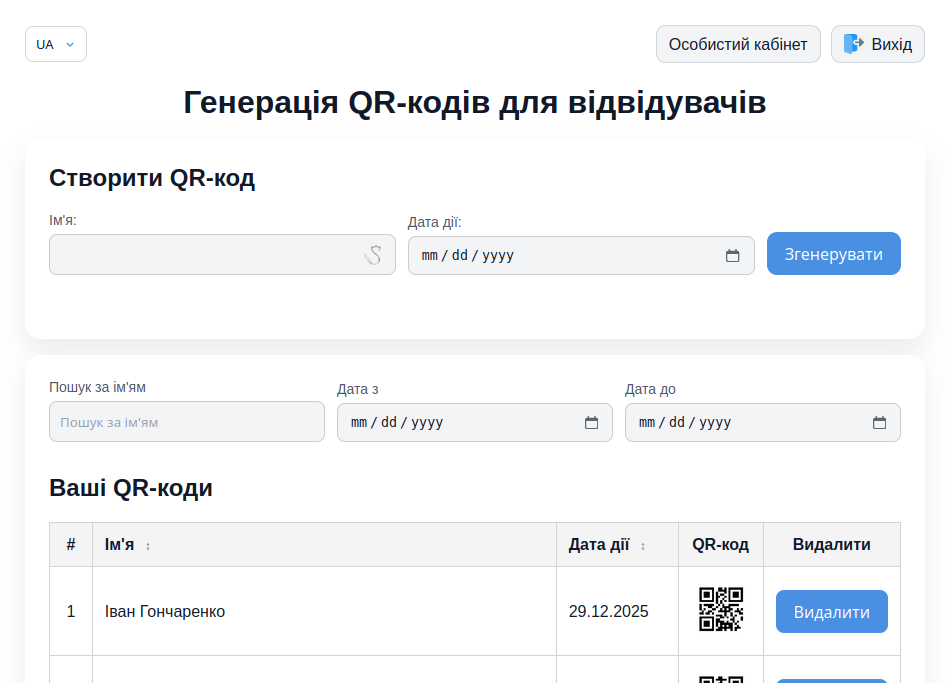The width and height of the screenshot is (948, 683).
Task: Click row number 1 cell
Action: click(x=71, y=612)
